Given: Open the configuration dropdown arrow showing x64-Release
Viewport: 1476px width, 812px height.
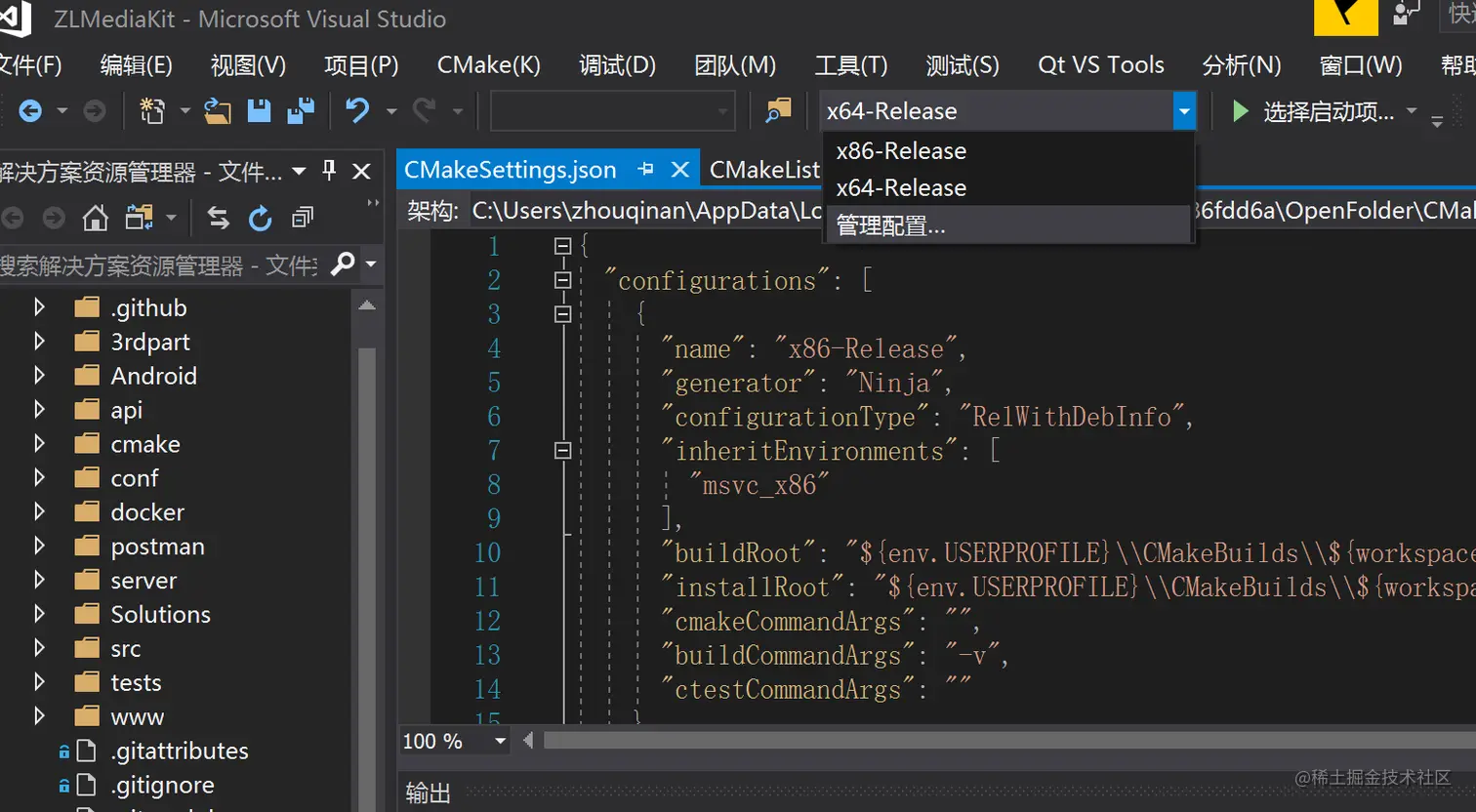Looking at the screenshot, I should point(1184,111).
